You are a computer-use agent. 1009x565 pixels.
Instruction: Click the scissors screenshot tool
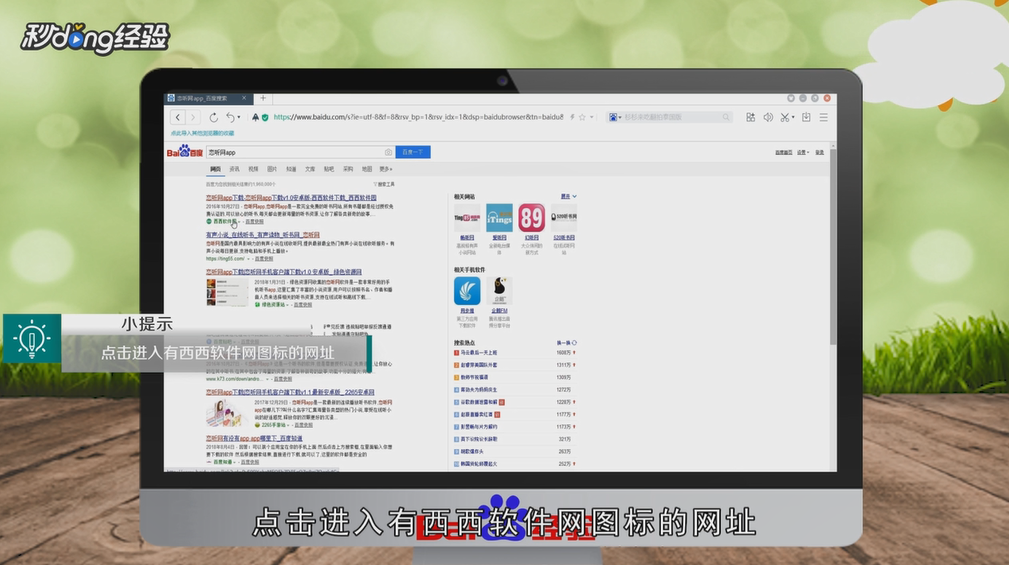tap(784, 117)
